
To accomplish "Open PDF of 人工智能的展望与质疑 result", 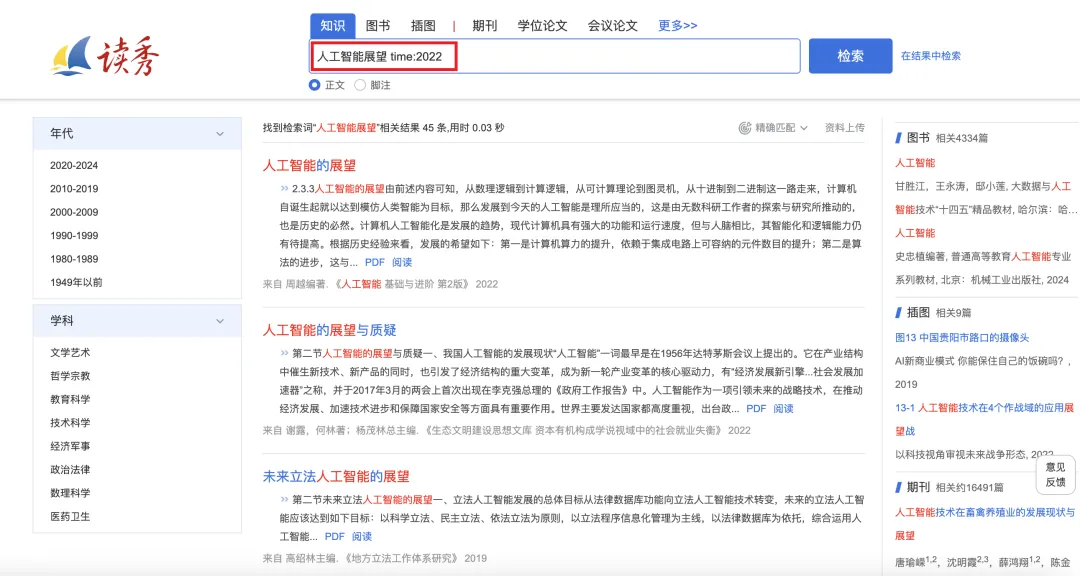I will (756, 409).
